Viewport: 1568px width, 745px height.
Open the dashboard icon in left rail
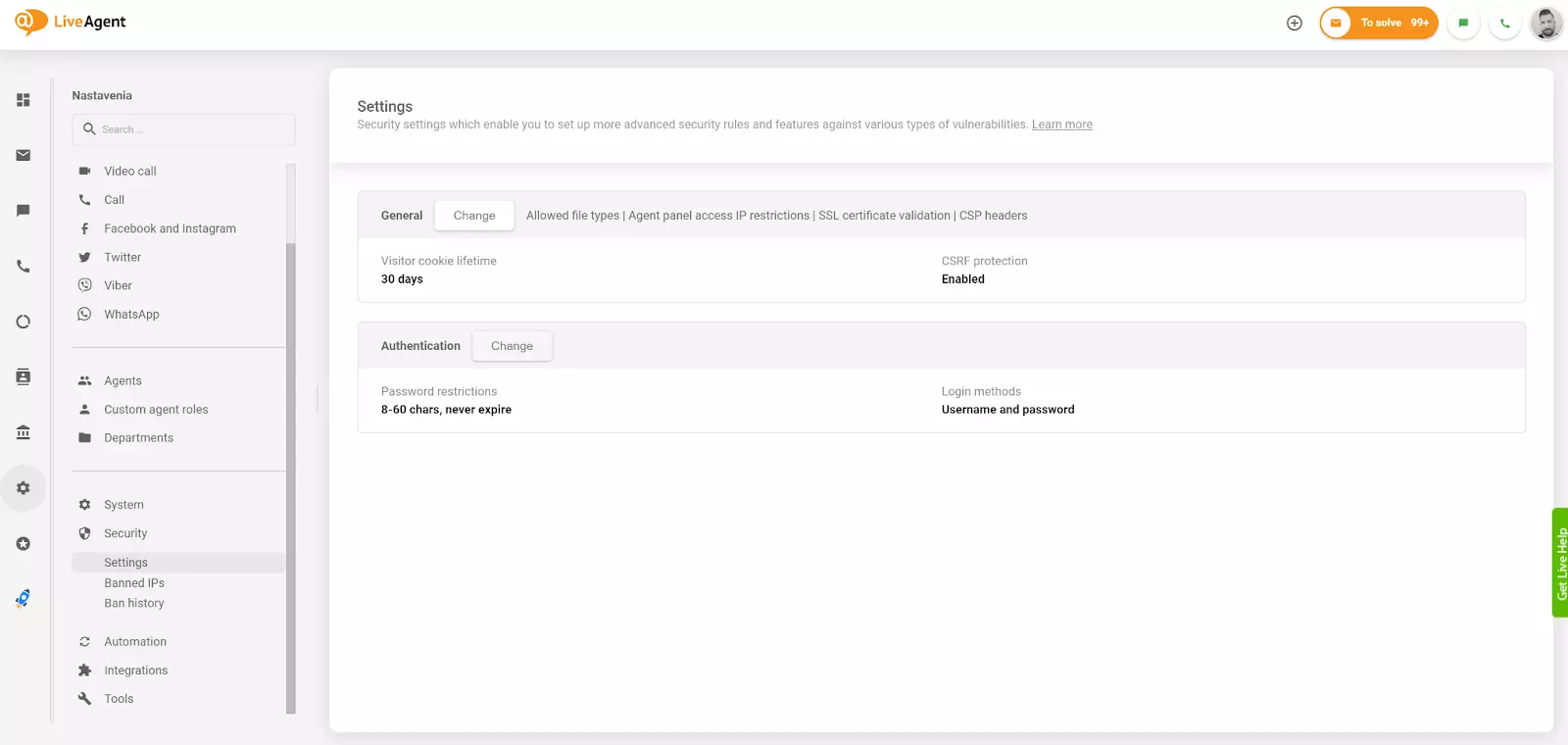coord(24,100)
